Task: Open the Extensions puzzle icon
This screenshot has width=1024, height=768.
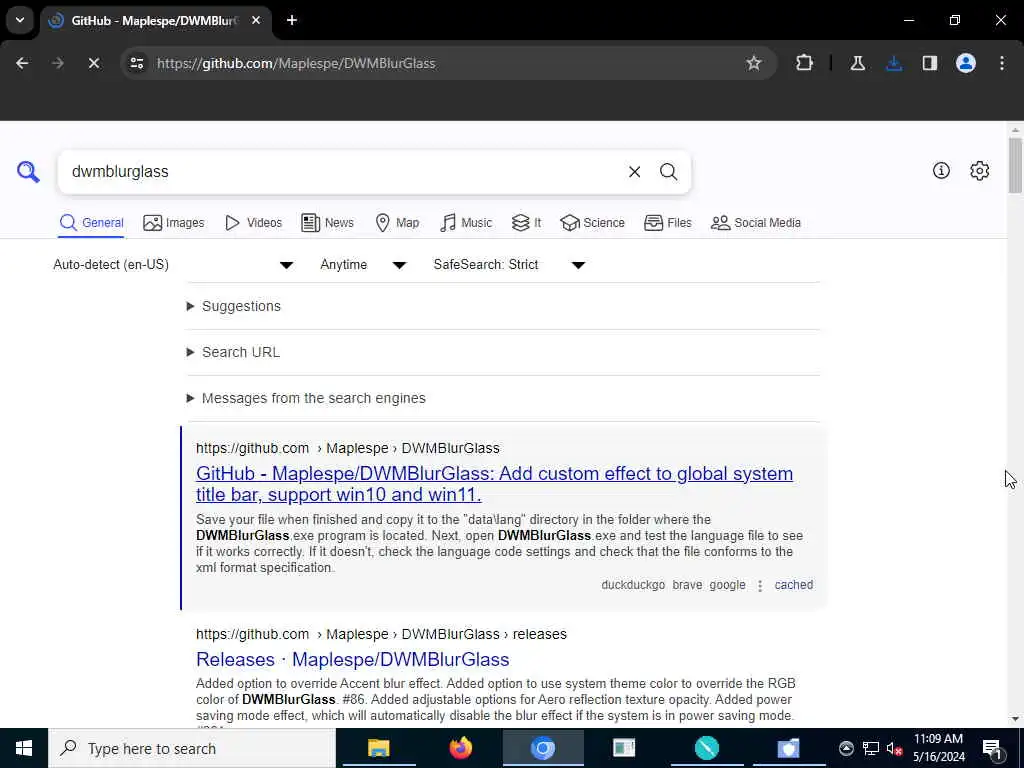Action: (805, 63)
